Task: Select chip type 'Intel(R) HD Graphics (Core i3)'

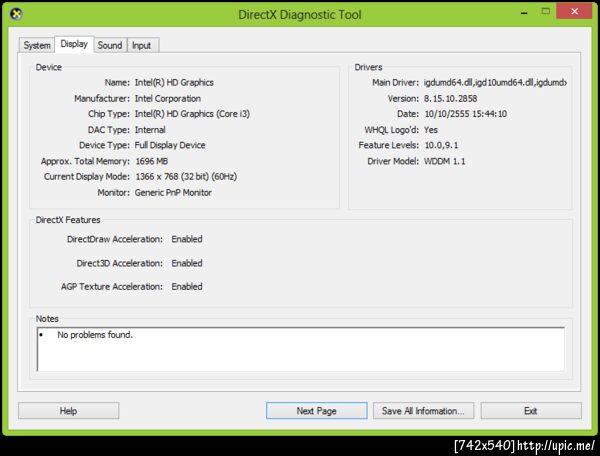Action: tap(192, 114)
